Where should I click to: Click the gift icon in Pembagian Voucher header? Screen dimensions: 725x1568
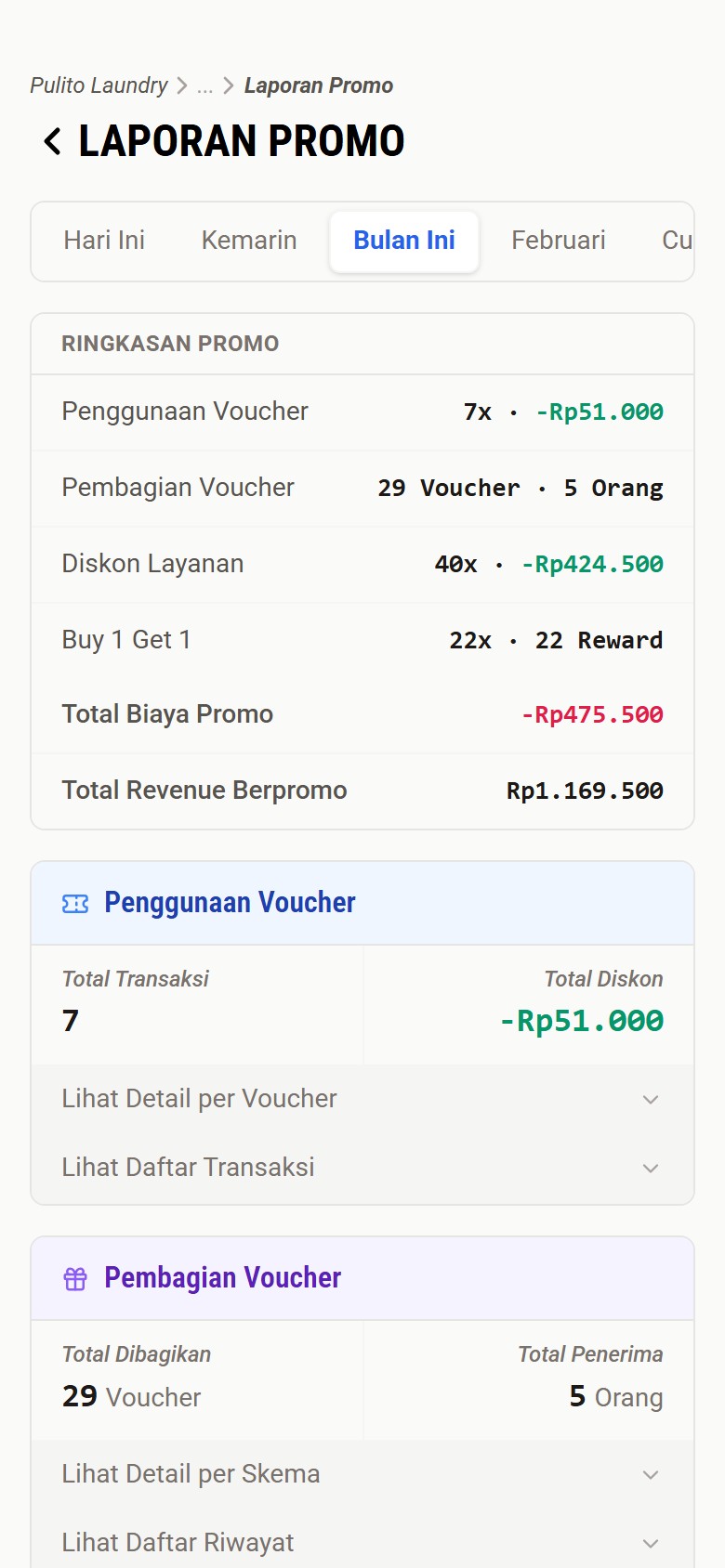(x=75, y=1279)
